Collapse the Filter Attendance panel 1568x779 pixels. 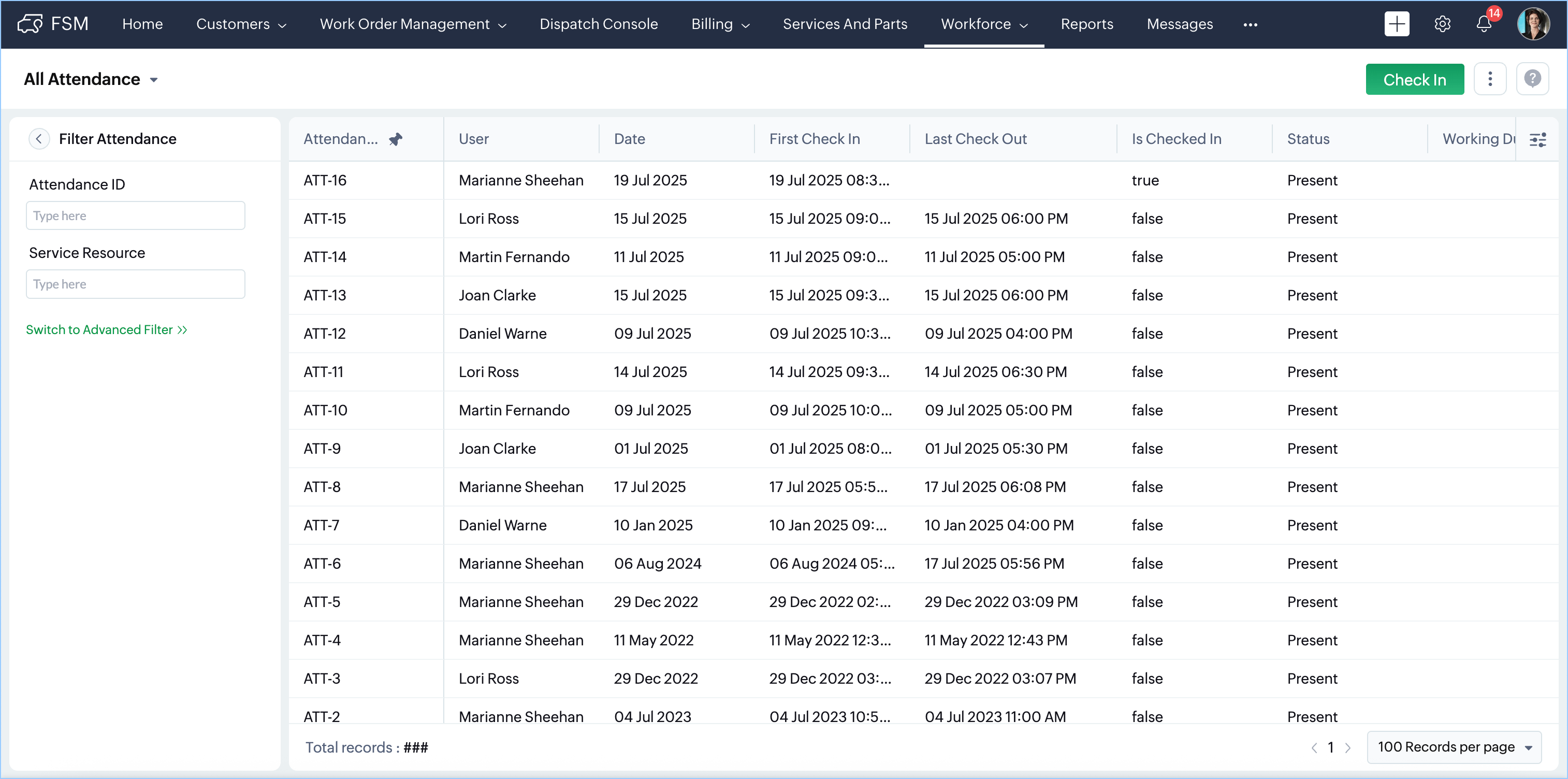click(39, 139)
